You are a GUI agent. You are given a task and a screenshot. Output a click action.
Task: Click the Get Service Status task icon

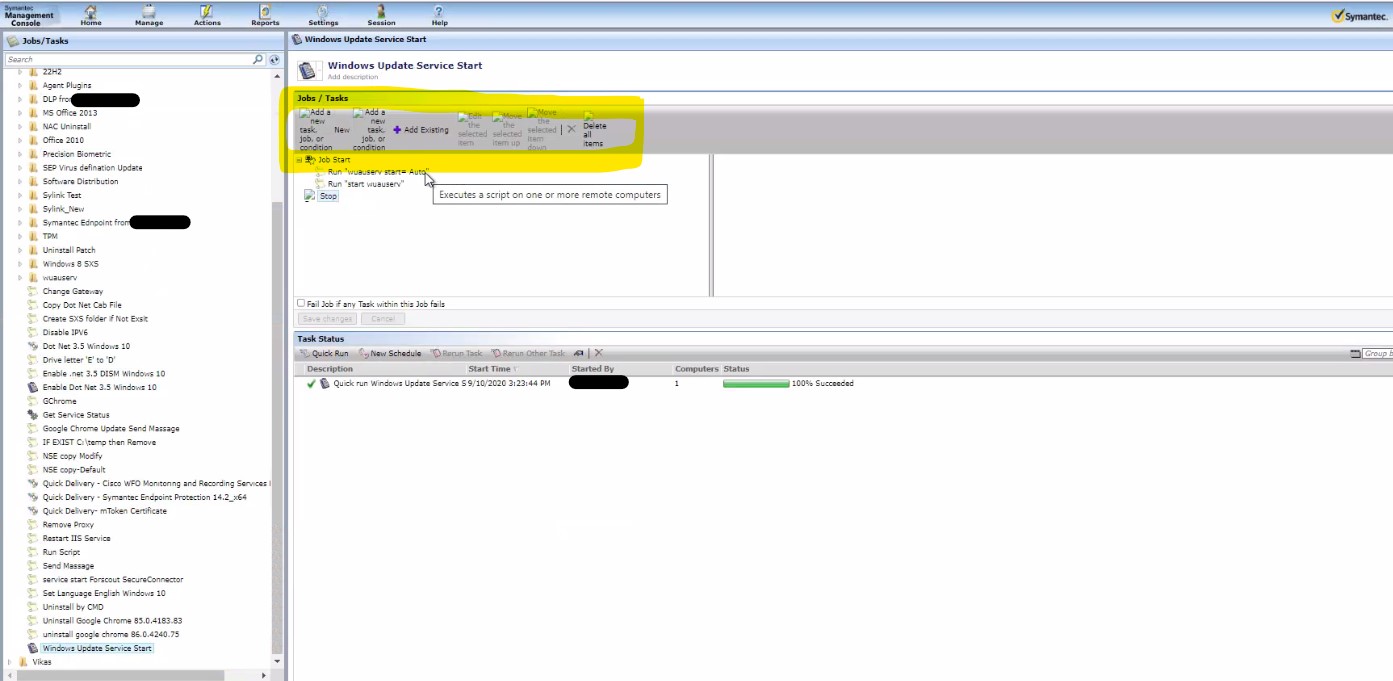pos(33,414)
